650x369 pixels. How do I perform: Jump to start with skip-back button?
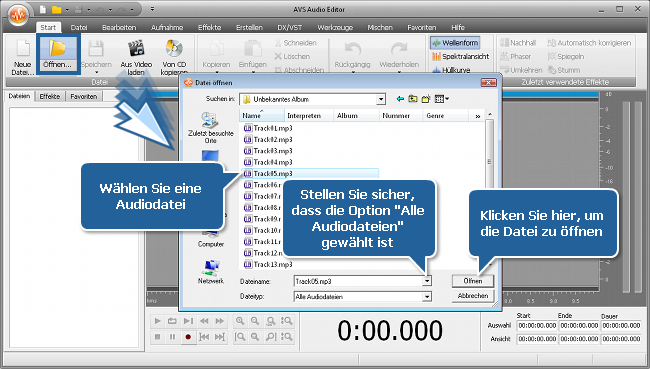pyautogui.click(x=204, y=337)
